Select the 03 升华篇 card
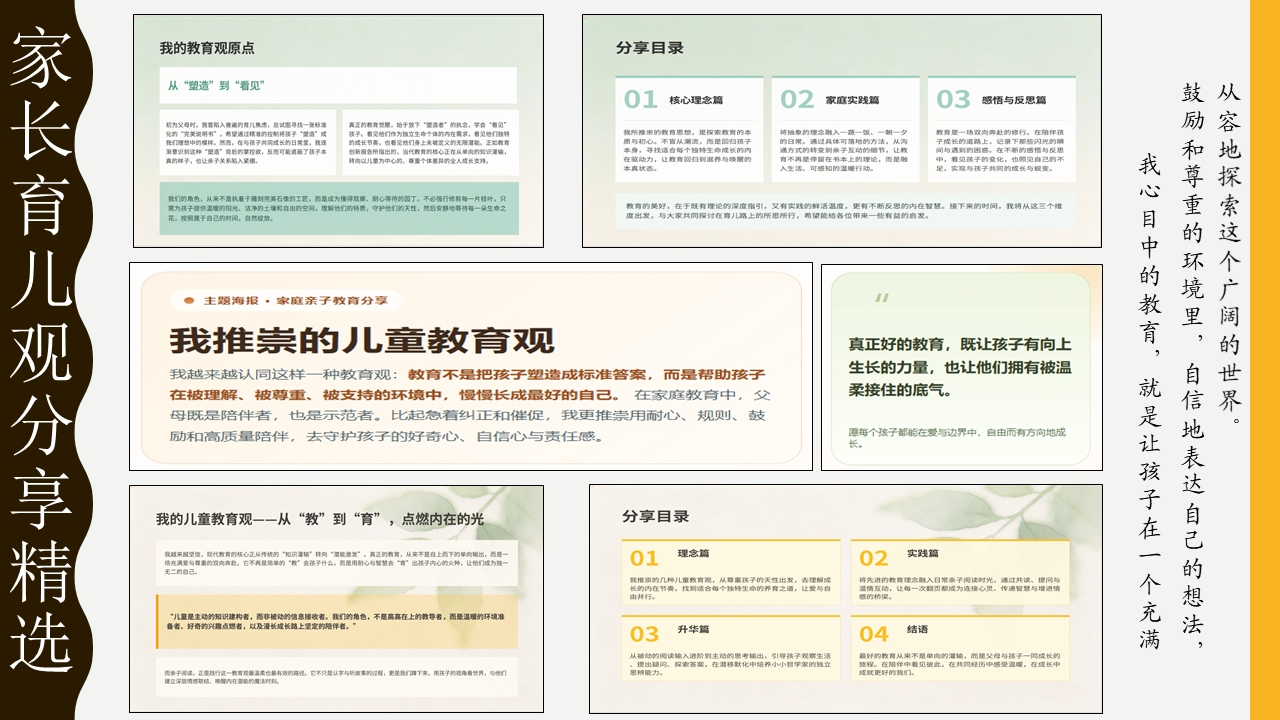The image size is (1280, 720). pyautogui.click(x=731, y=649)
